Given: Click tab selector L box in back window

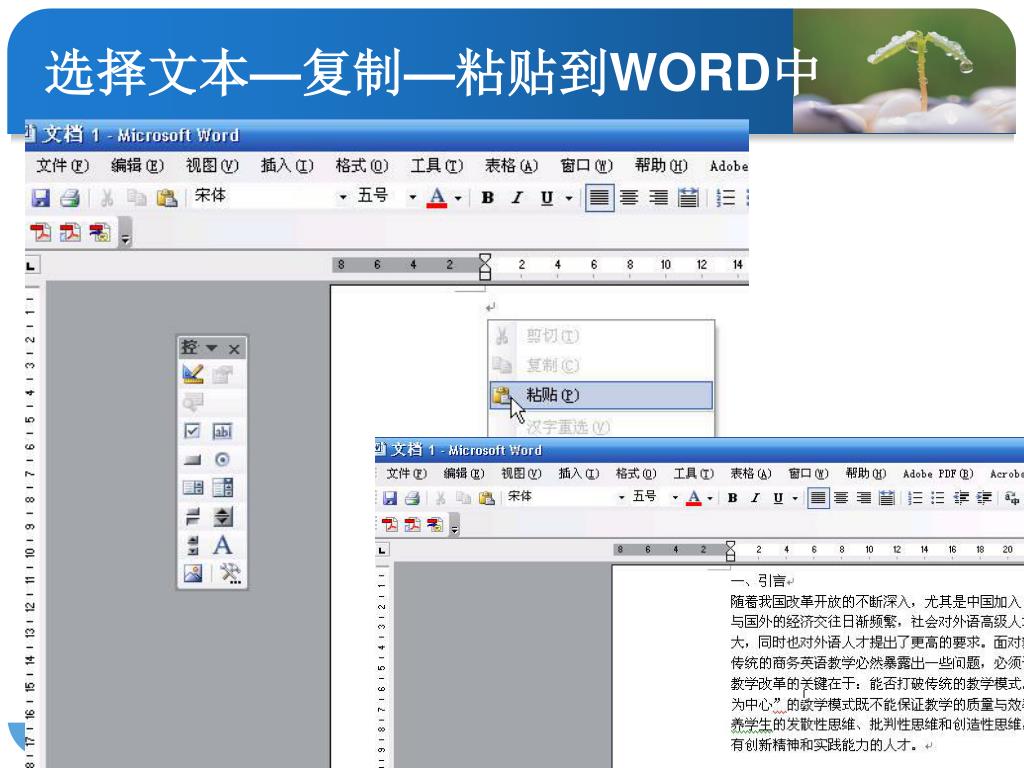Looking at the screenshot, I should pos(31,265).
